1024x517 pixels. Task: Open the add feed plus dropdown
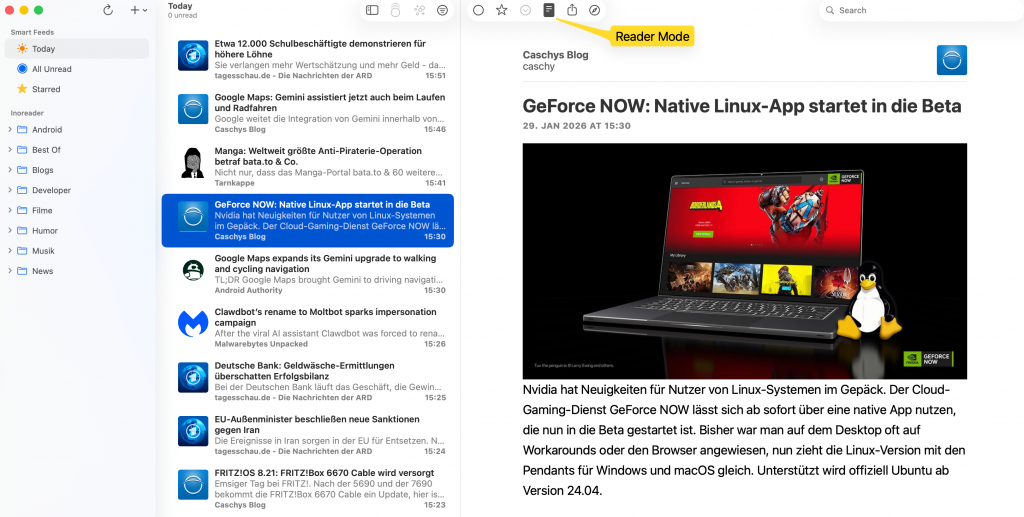tap(138, 10)
